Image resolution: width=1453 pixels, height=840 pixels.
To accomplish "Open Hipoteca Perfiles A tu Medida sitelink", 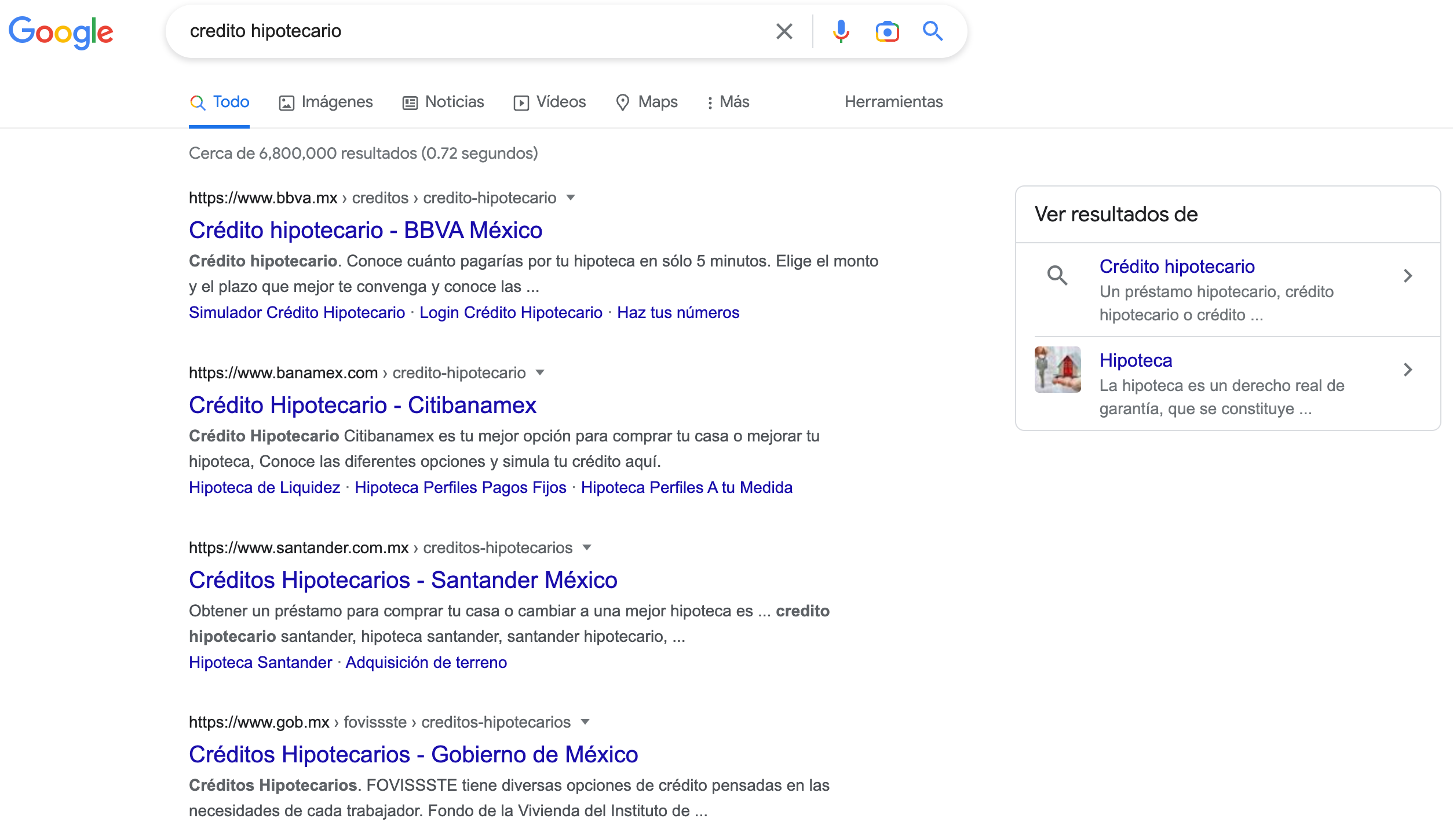I will tap(687, 488).
